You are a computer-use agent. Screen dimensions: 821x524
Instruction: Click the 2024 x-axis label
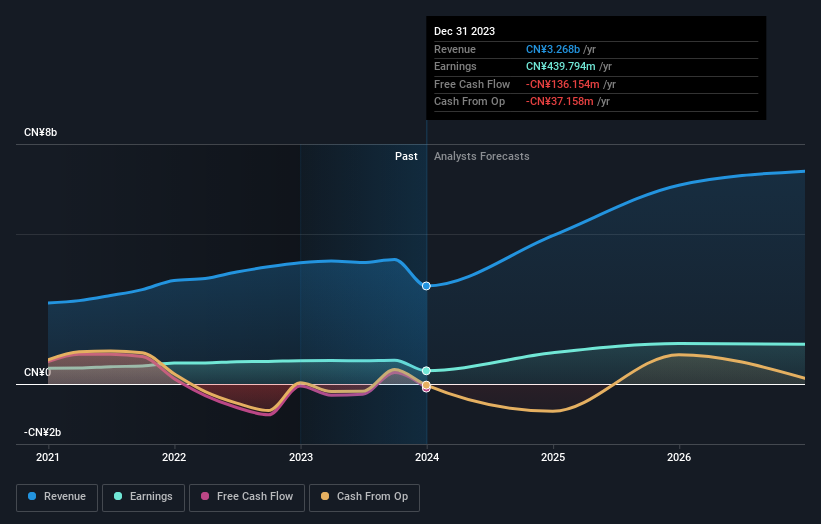427,457
